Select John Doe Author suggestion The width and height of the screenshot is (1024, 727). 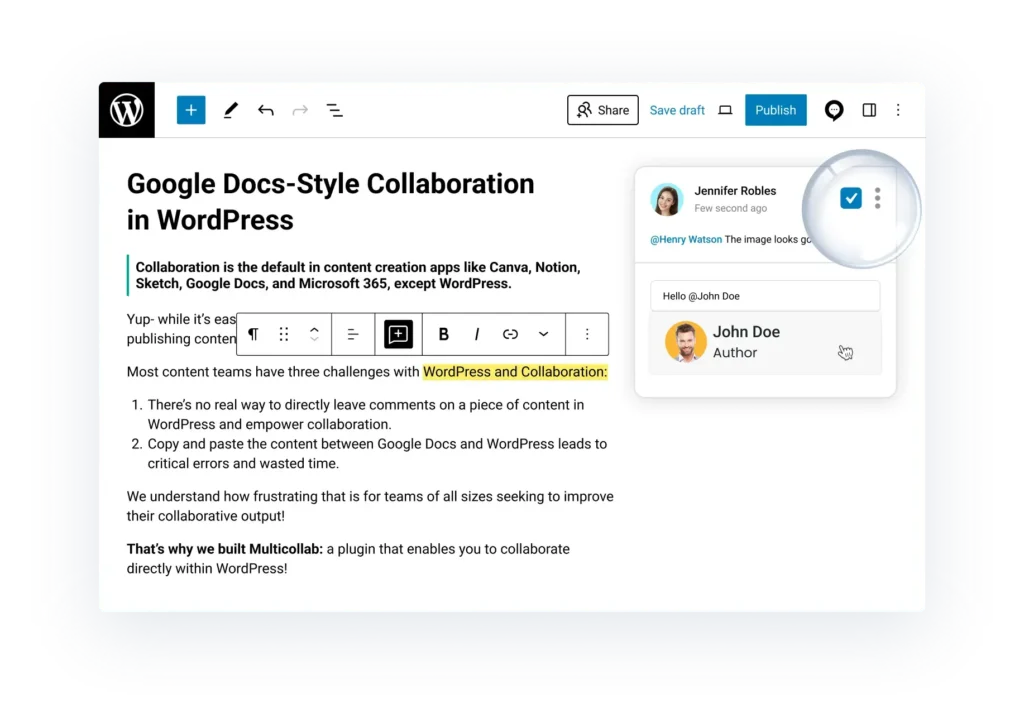pyautogui.click(x=765, y=342)
